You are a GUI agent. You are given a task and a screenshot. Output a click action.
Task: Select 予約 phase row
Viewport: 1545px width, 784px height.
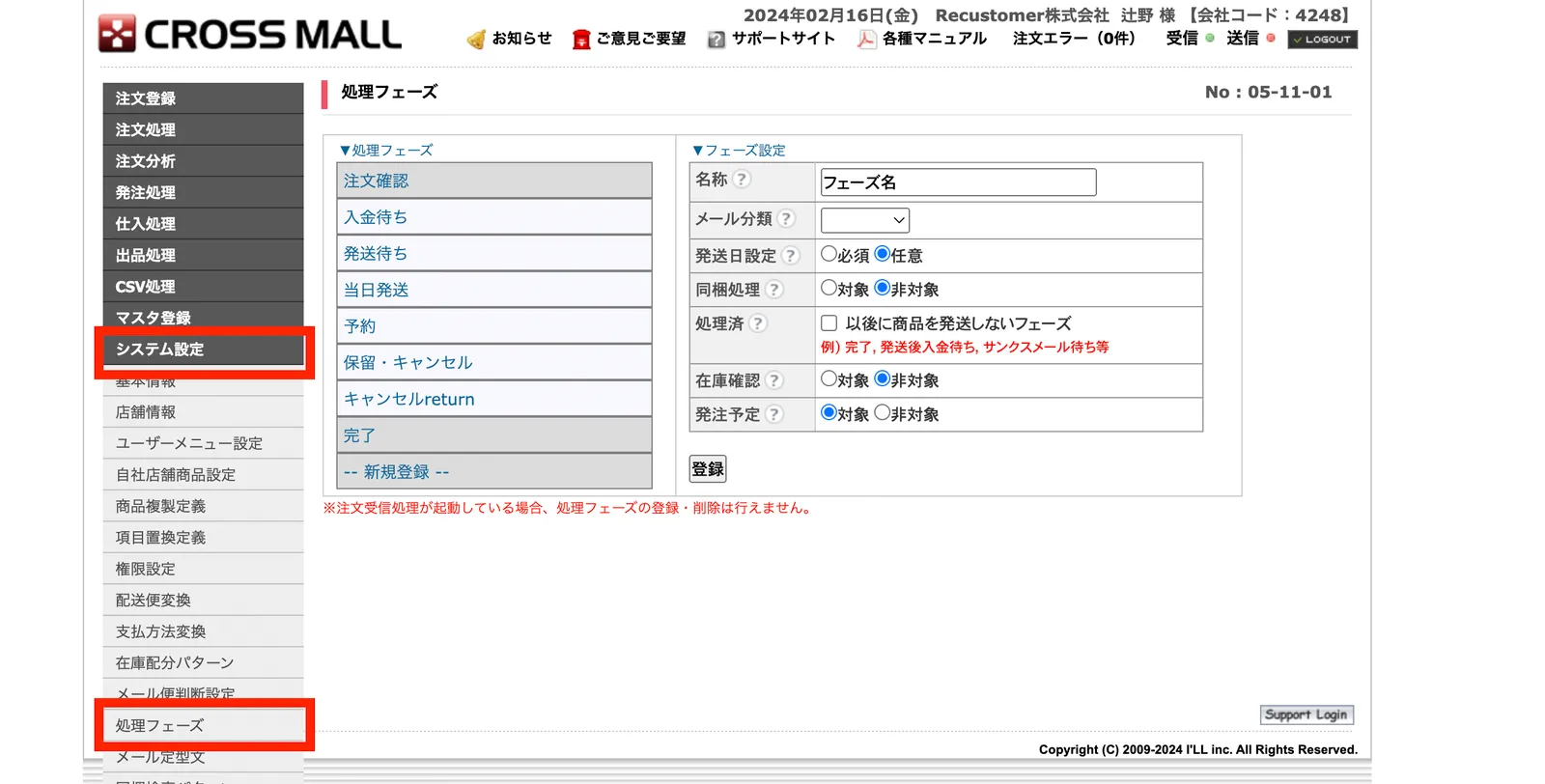click(494, 326)
